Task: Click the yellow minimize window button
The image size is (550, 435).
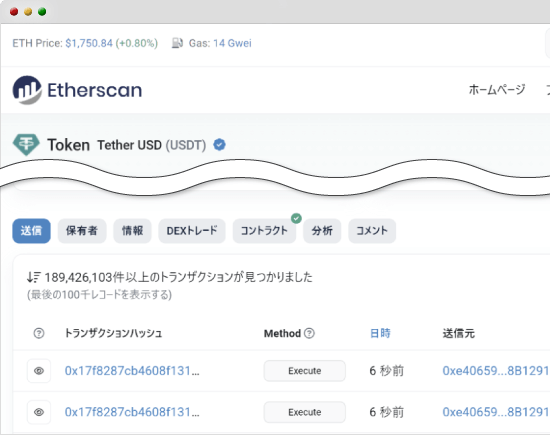Action: 28,12
